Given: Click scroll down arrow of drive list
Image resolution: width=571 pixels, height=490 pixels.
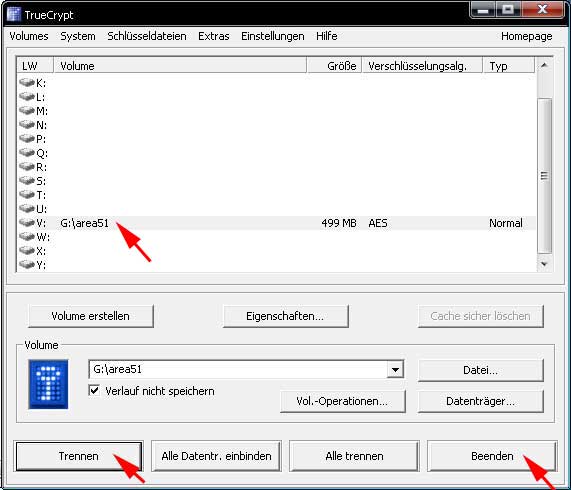Looking at the screenshot, I should coord(544,264).
